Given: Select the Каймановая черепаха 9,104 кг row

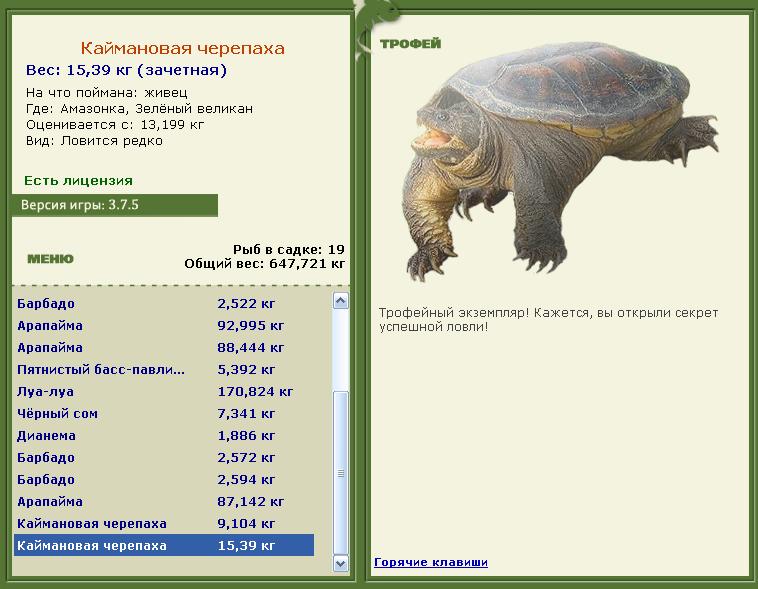Looking at the screenshot, I should (x=164, y=524).
